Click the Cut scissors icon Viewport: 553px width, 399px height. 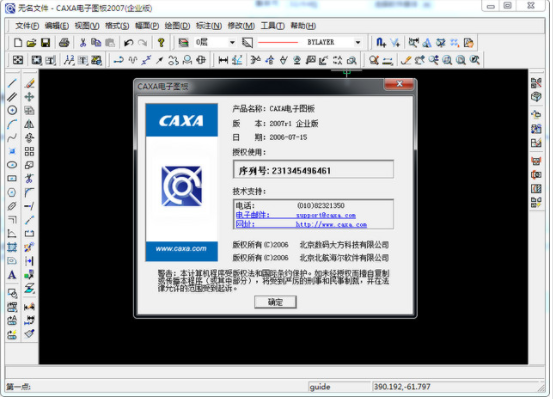(x=83, y=43)
